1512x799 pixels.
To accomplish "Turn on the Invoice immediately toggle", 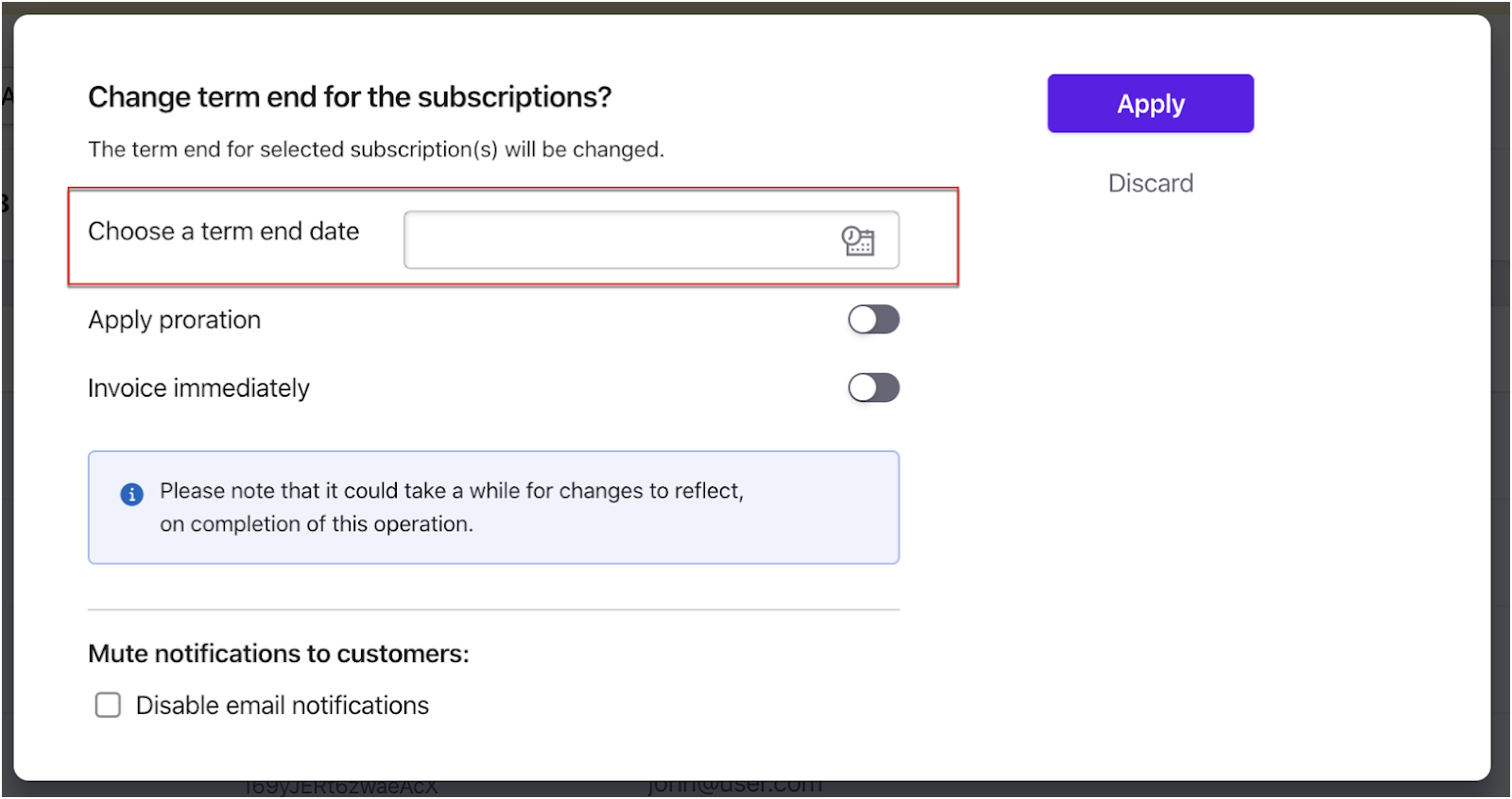I will [873, 388].
